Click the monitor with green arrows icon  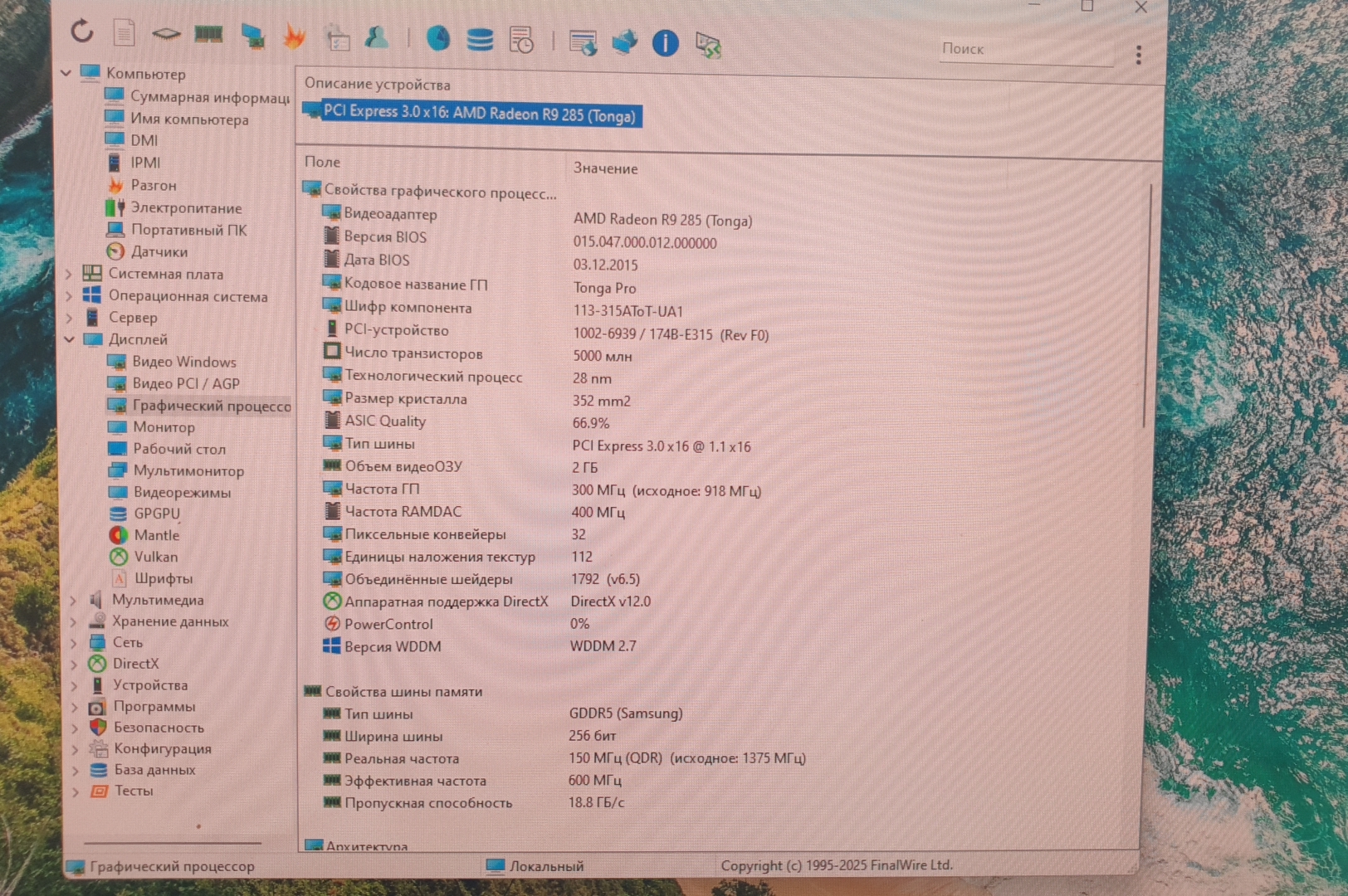tap(708, 45)
